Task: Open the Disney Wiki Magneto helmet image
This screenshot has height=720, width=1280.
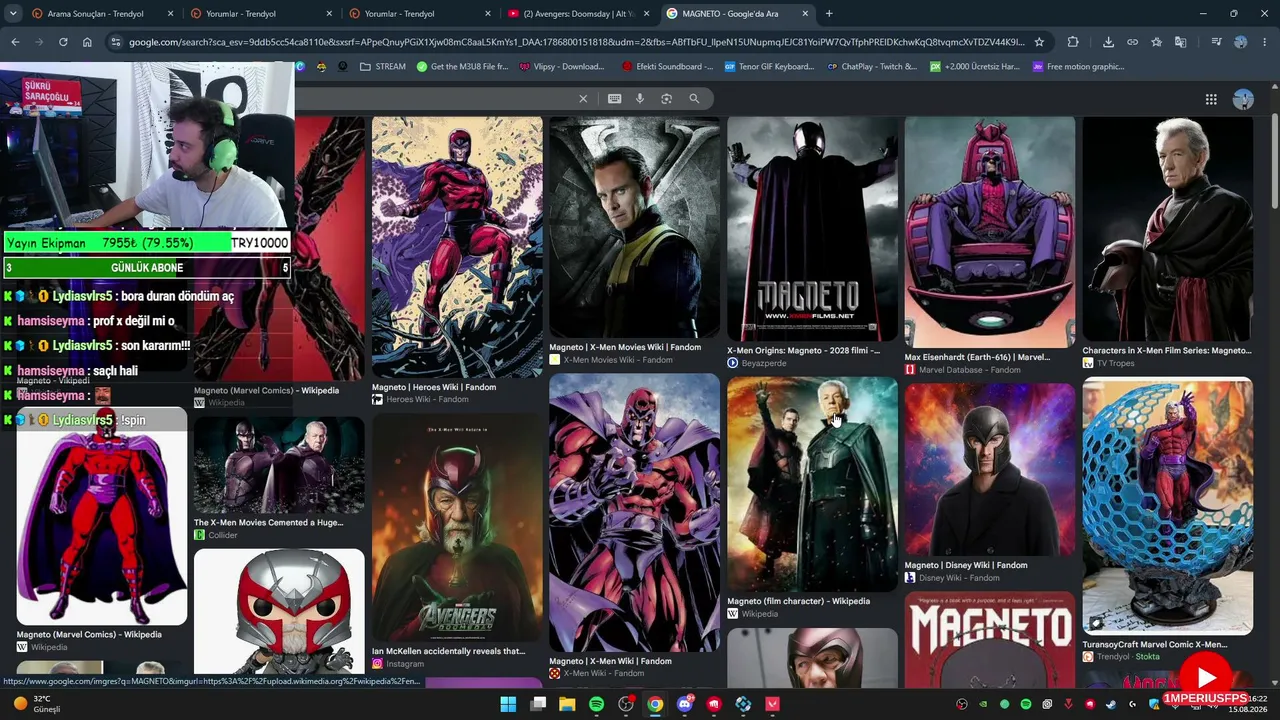Action: click(x=990, y=469)
